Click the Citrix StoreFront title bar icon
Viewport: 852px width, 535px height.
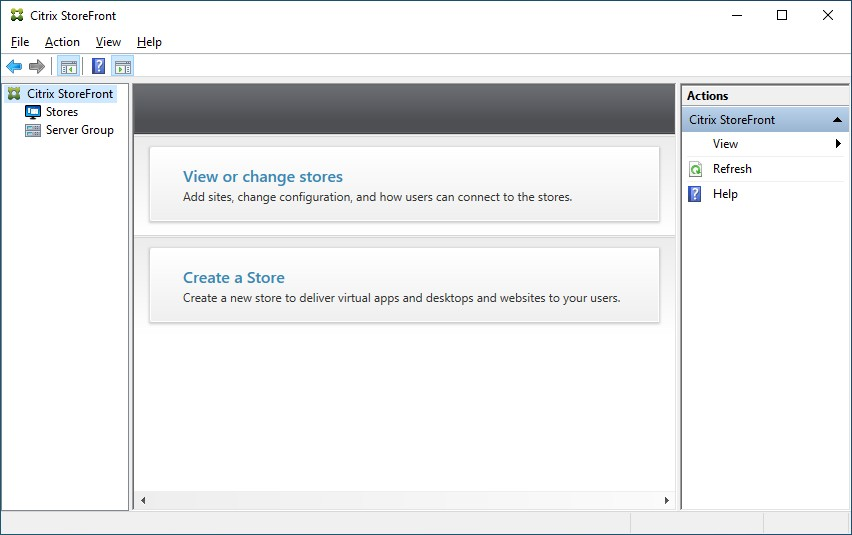17,15
